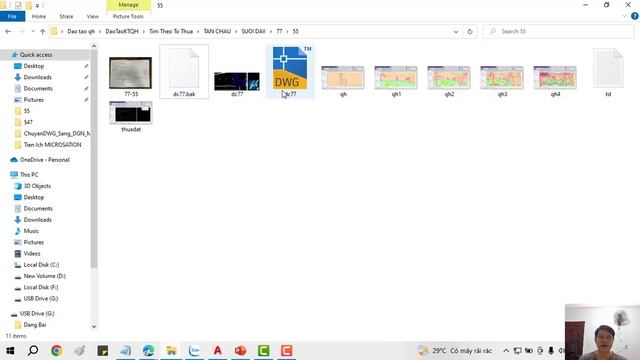Open green Camtasia taskbar icon
640x360 pixels.
coord(264,351)
